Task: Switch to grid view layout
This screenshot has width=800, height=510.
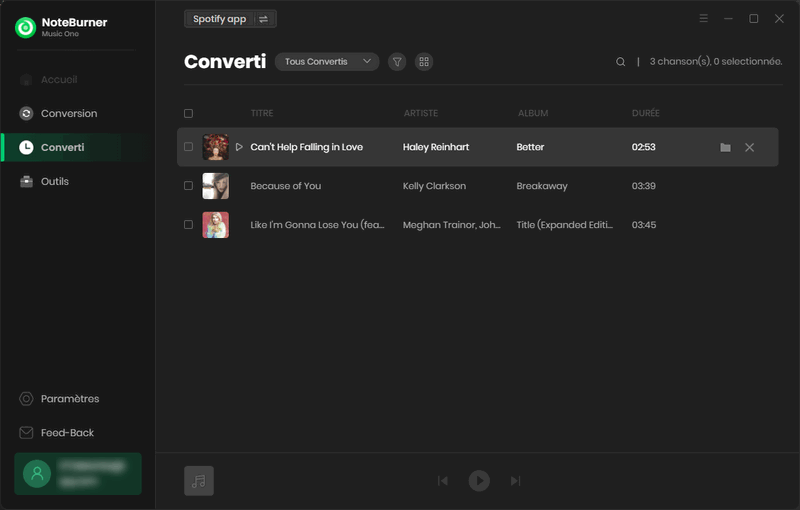Action: pyautogui.click(x=424, y=62)
